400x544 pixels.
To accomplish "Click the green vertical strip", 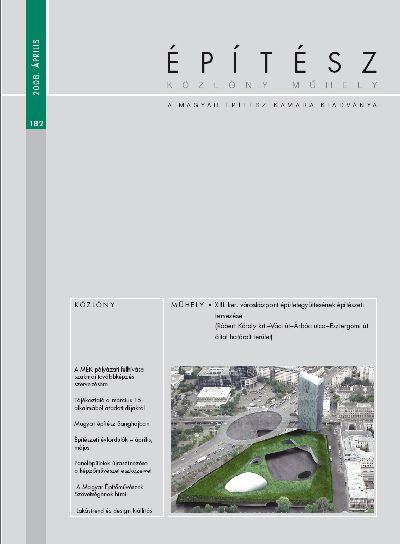I will 36,65.
